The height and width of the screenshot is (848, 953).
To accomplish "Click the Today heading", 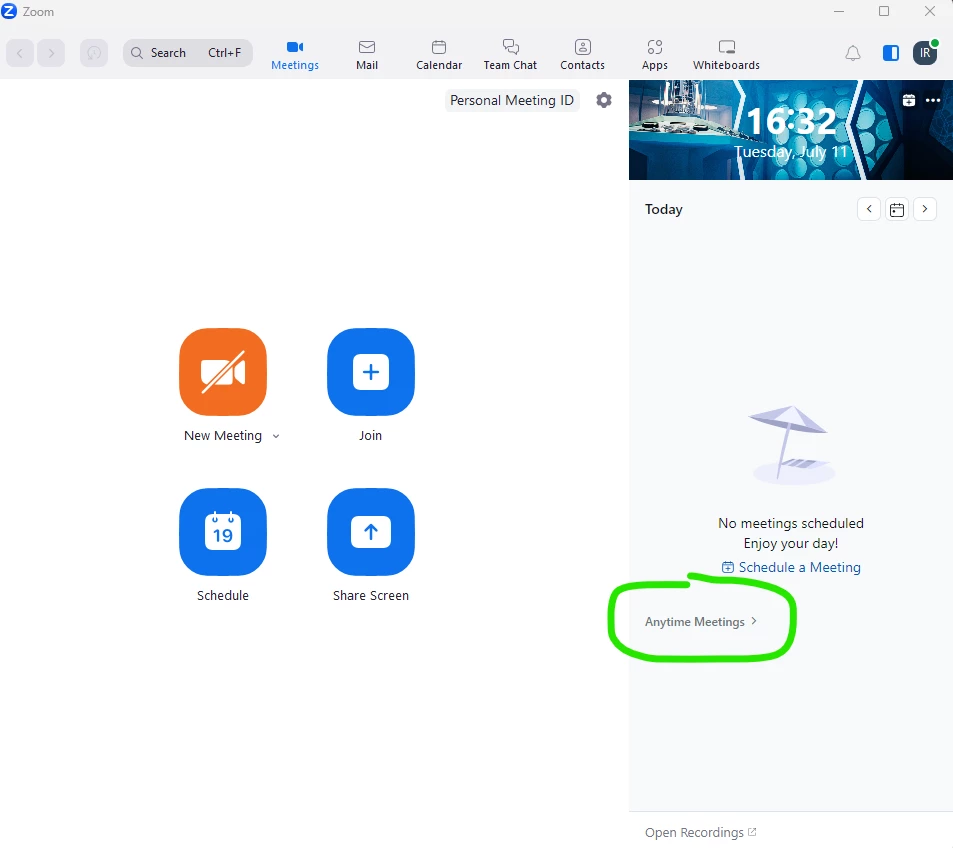I will click(x=664, y=209).
